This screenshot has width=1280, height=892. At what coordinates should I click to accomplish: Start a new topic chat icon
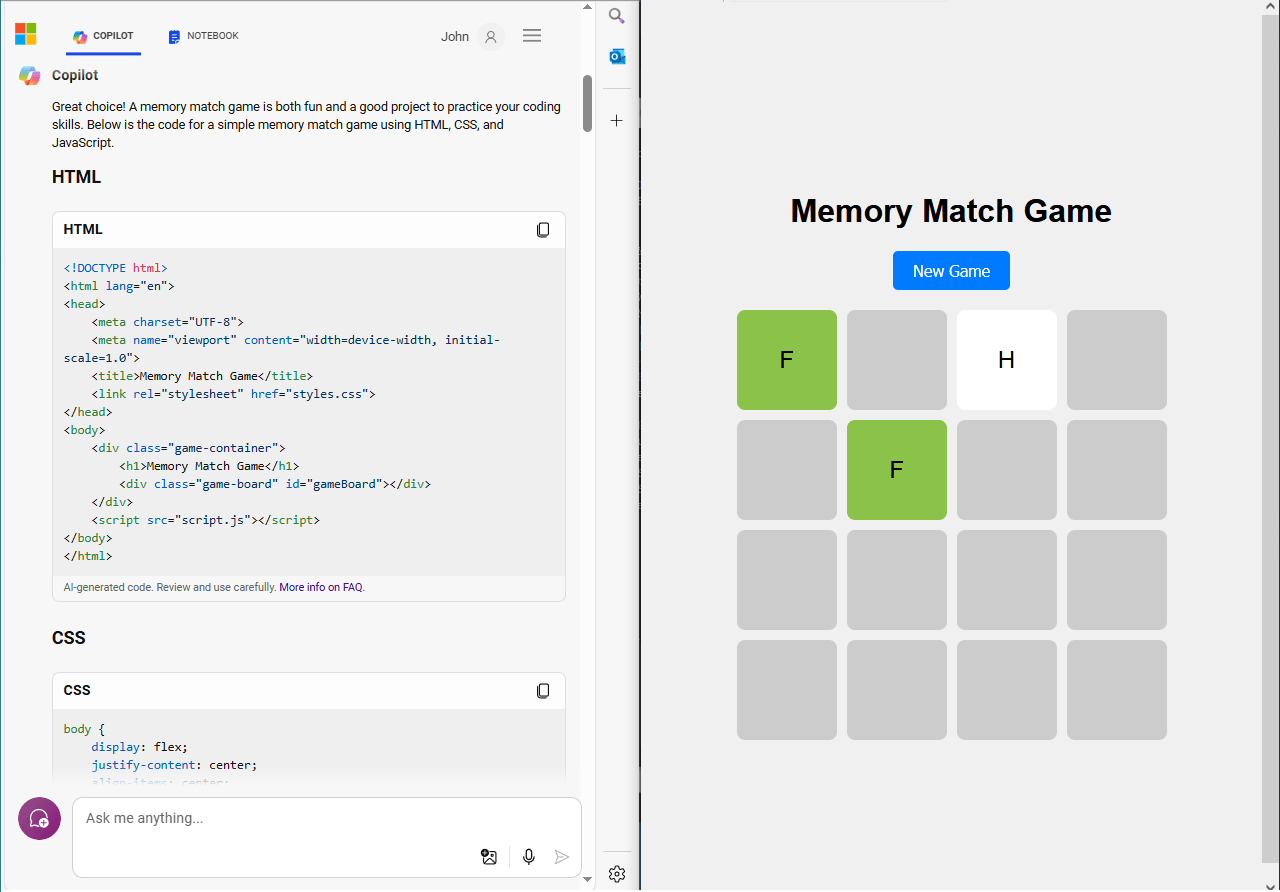[x=39, y=819]
